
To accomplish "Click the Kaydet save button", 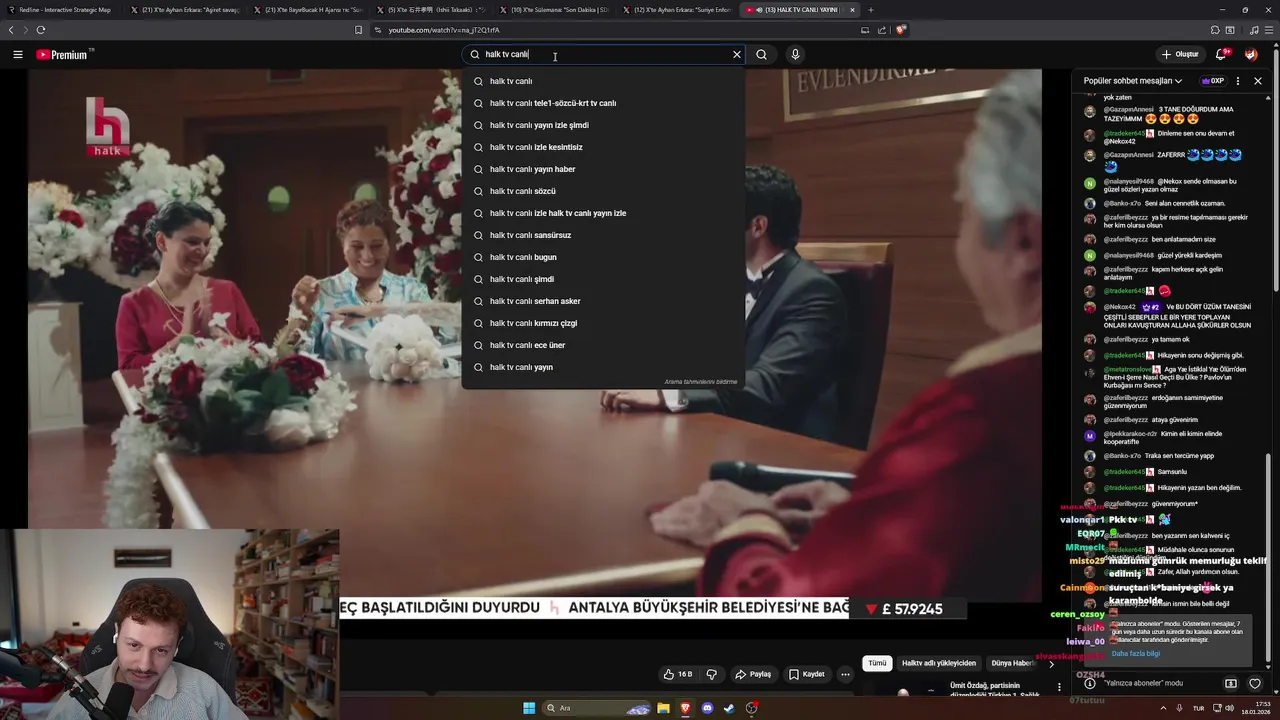I will (806, 674).
